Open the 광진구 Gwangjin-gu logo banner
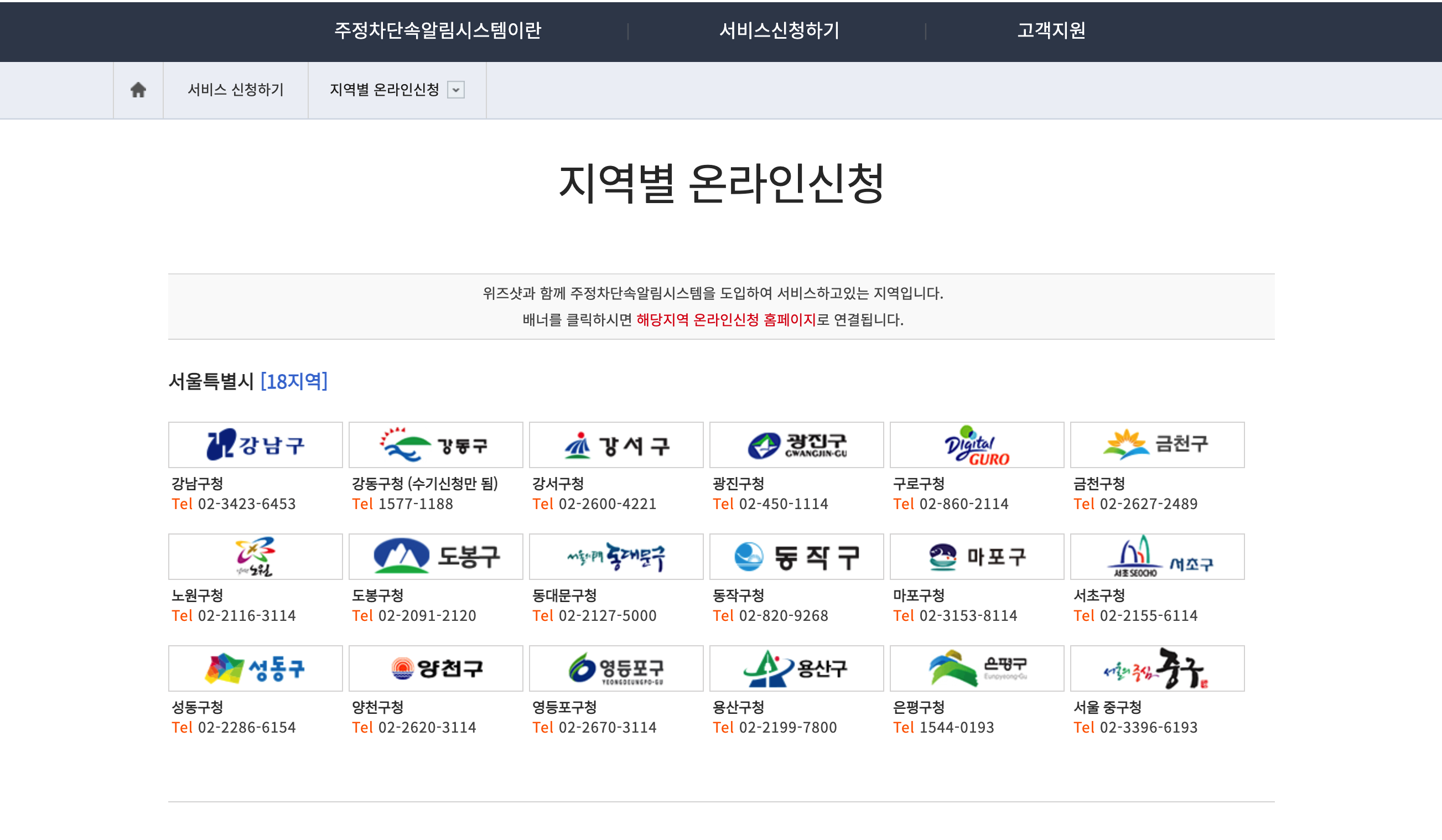 coord(797,444)
